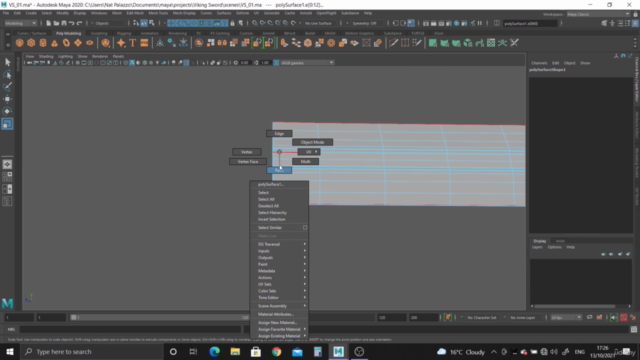Image resolution: width=640 pixels, height=360 pixels.
Task: Expand Assign Favorite Material submenu
Action: tap(280, 329)
